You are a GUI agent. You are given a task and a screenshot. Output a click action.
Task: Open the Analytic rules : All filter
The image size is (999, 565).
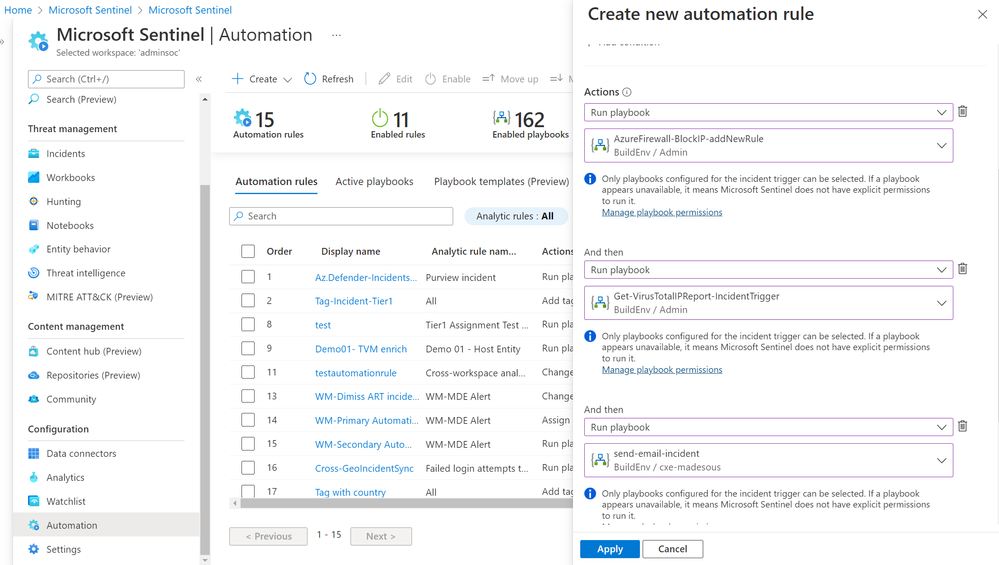(515, 216)
